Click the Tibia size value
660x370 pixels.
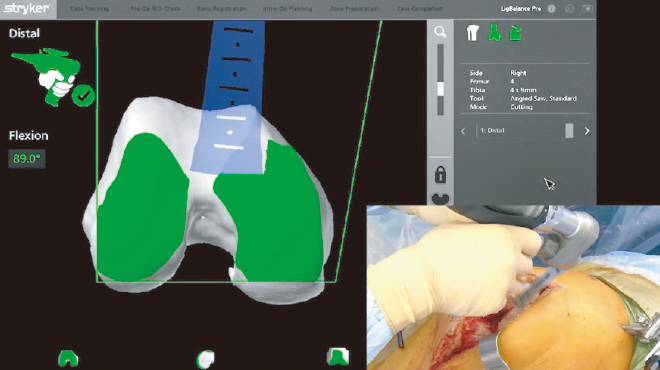coord(523,90)
